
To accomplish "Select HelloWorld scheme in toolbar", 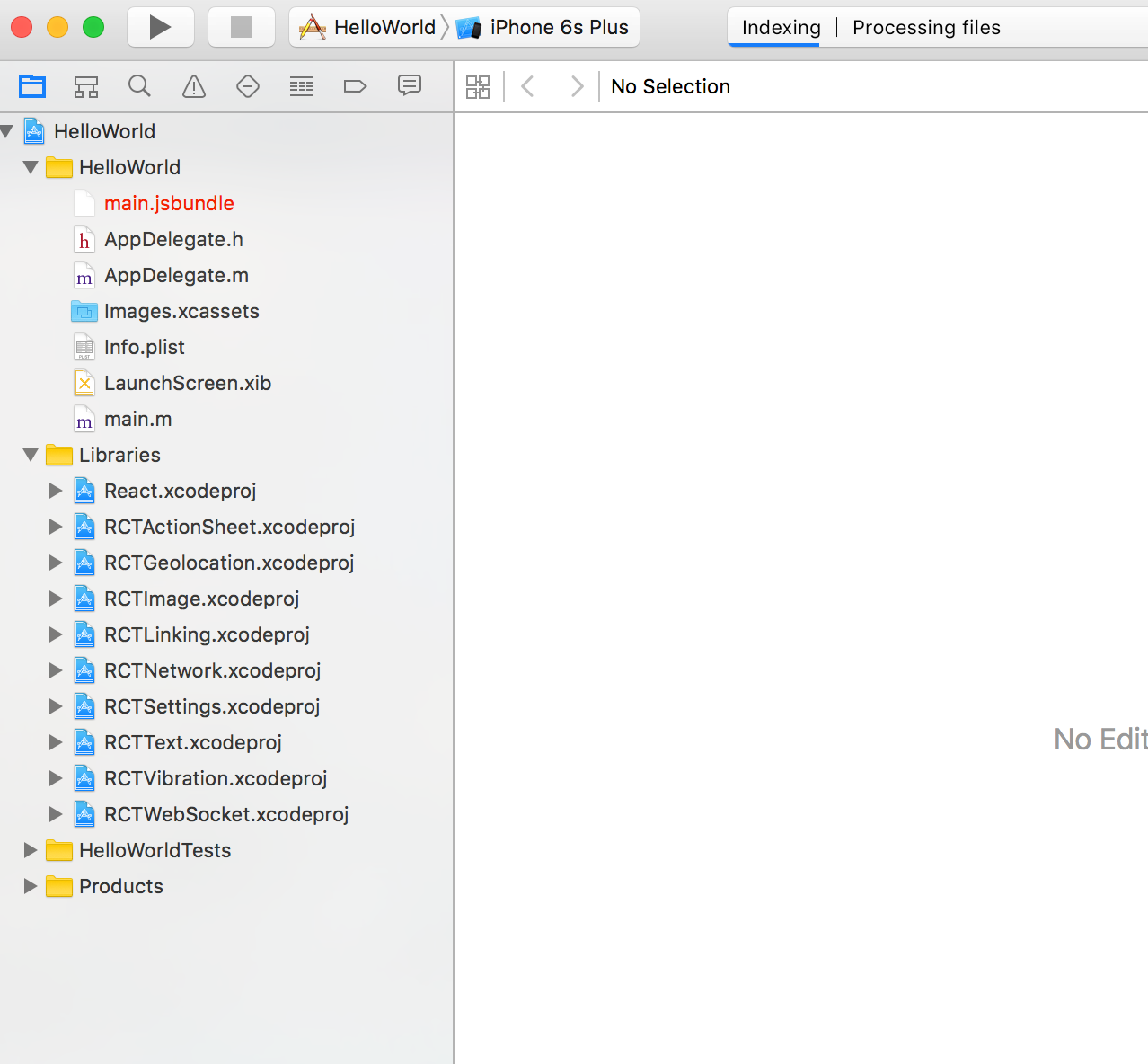I will (369, 28).
